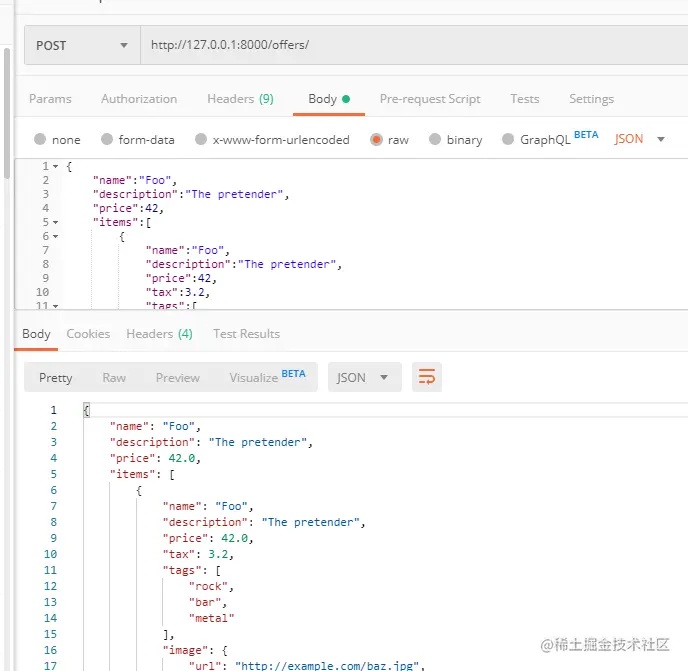Viewport: 688px width, 671px height.
Task: Switch to the Params tab
Action: click(50, 99)
